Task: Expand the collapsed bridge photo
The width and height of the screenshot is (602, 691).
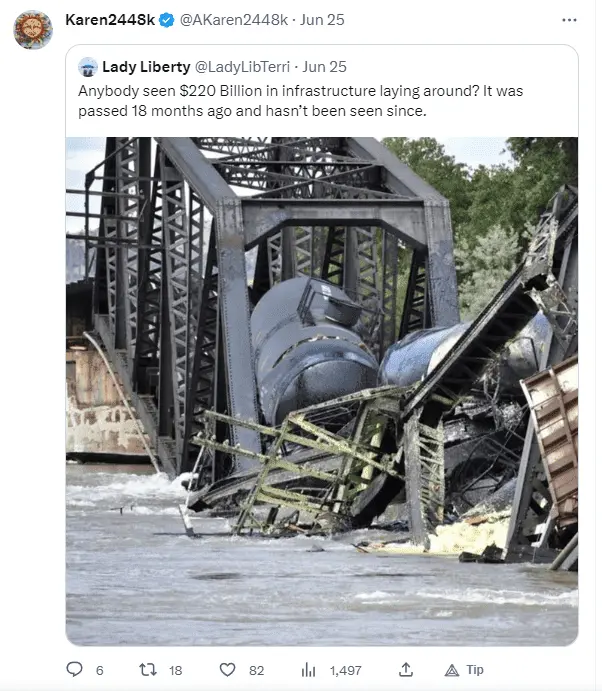Action: (322, 391)
